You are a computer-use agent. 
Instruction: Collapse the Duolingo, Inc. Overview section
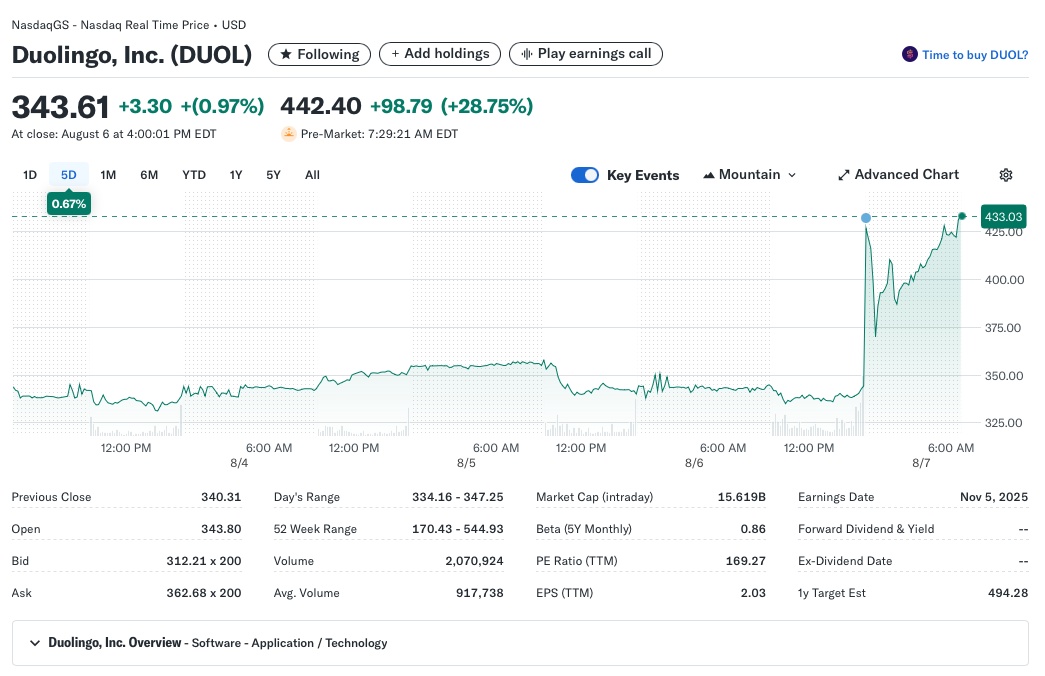(35, 643)
